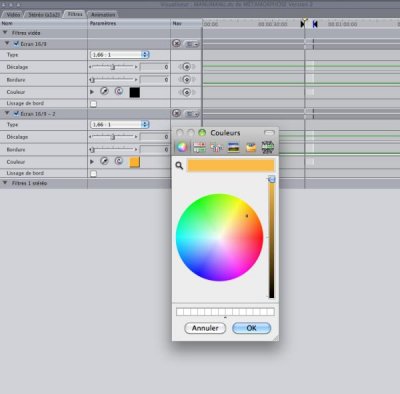Add a keyframe for first Bordure
This screenshot has height=394, width=400.
click(x=187, y=80)
